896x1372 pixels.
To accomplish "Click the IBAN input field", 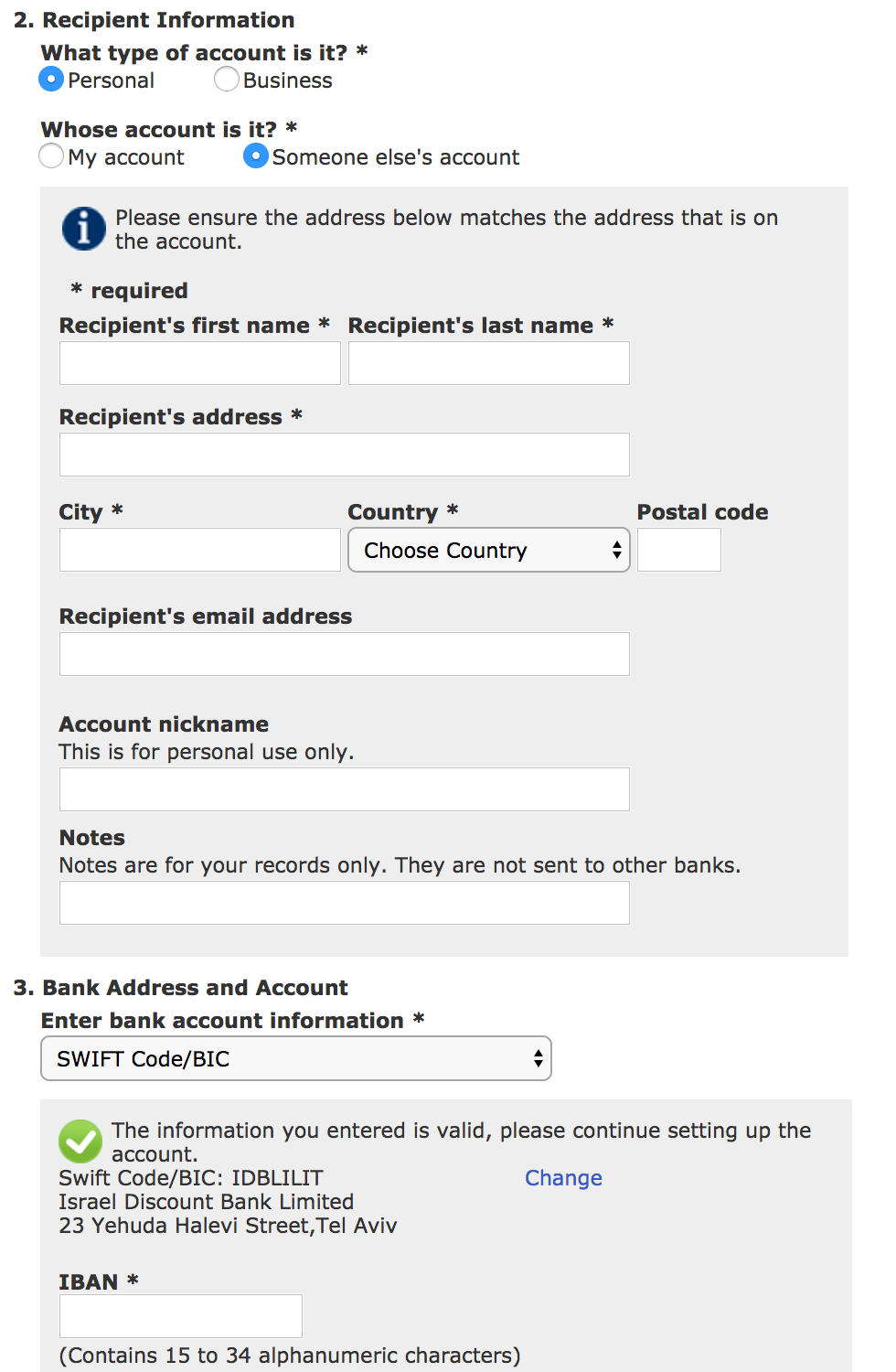I will click(x=181, y=1316).
